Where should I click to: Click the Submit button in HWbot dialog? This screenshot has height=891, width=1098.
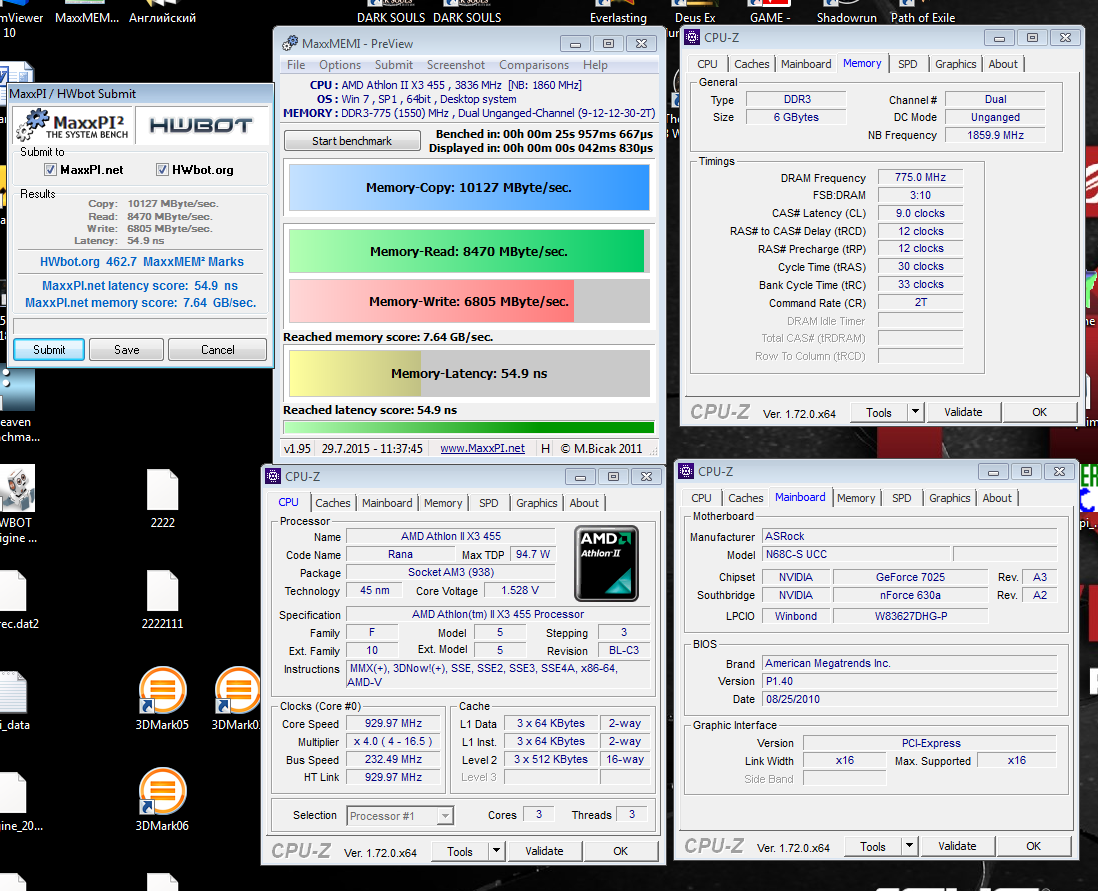[49, 350]
